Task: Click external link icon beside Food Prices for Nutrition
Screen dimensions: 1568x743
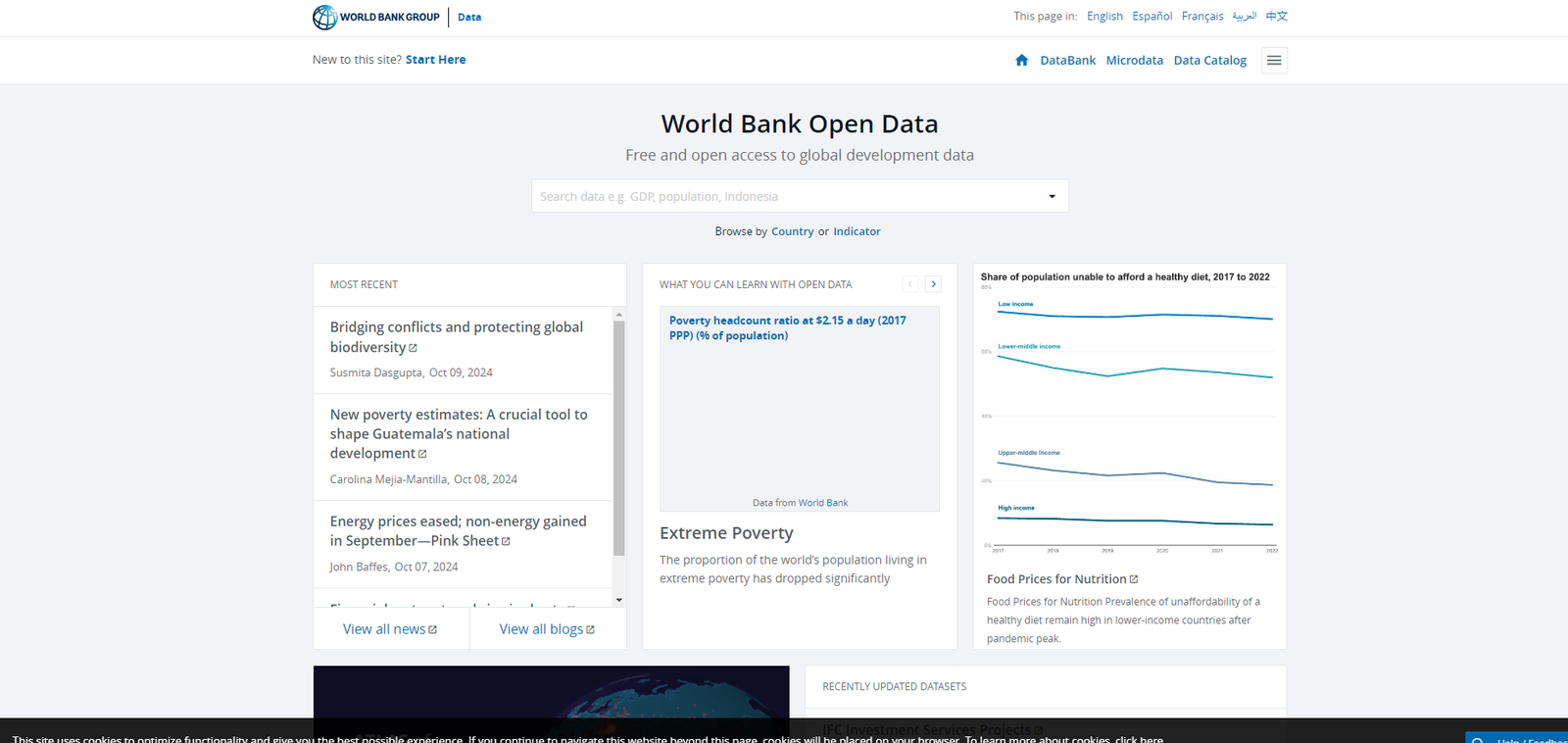Action: pyautogui.click(x=1134, y=579)
